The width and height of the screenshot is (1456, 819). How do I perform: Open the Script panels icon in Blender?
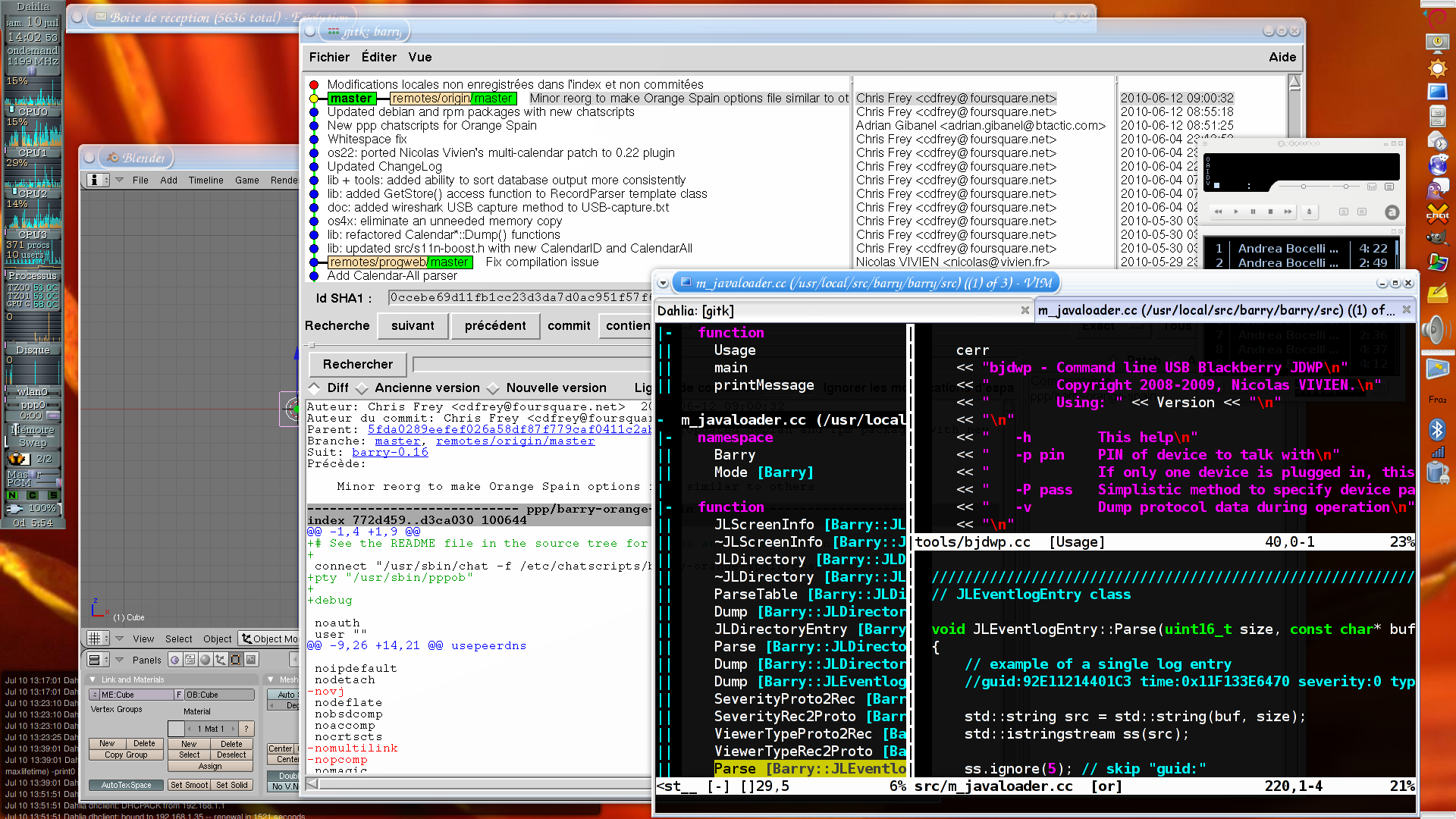click(190, 660)
